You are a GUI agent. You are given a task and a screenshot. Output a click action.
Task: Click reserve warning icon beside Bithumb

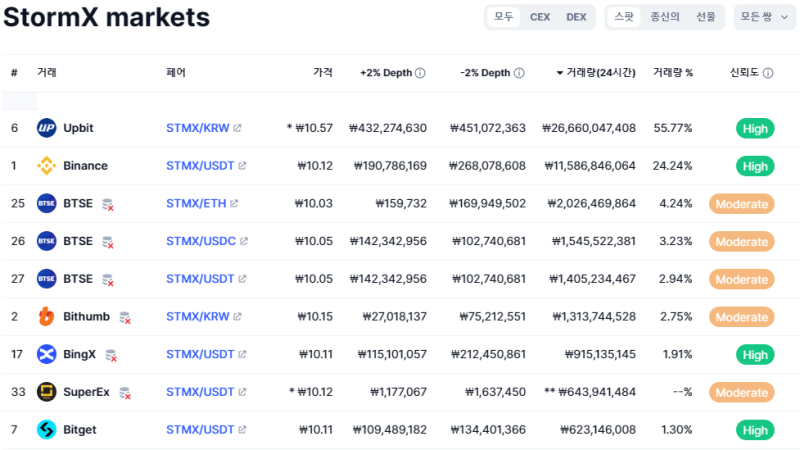125,318
